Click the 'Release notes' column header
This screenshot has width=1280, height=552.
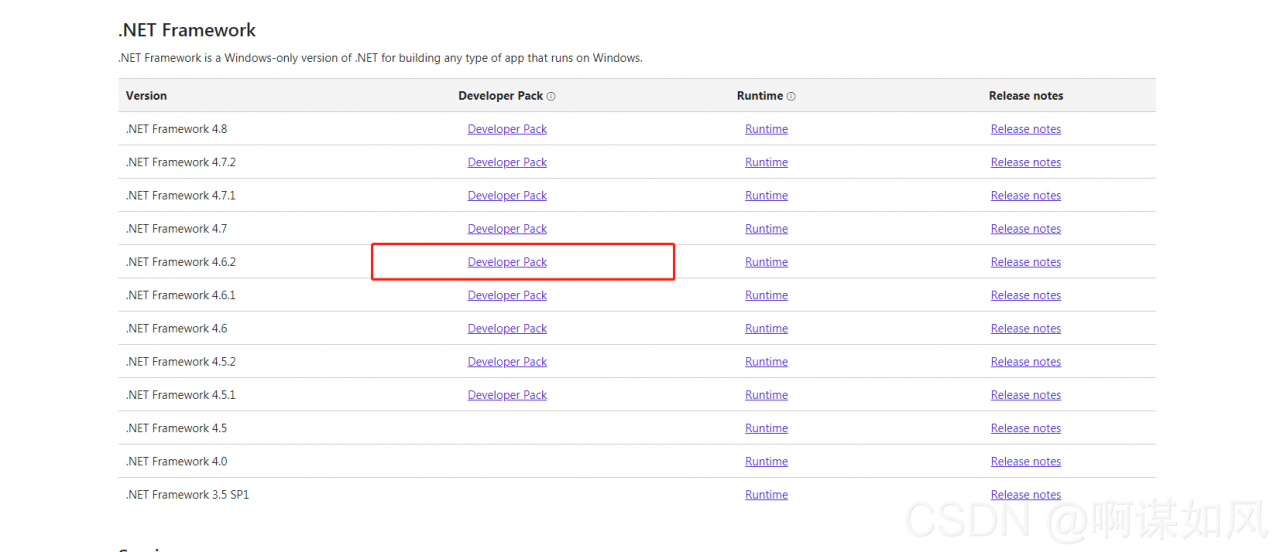click(1026, 96)
